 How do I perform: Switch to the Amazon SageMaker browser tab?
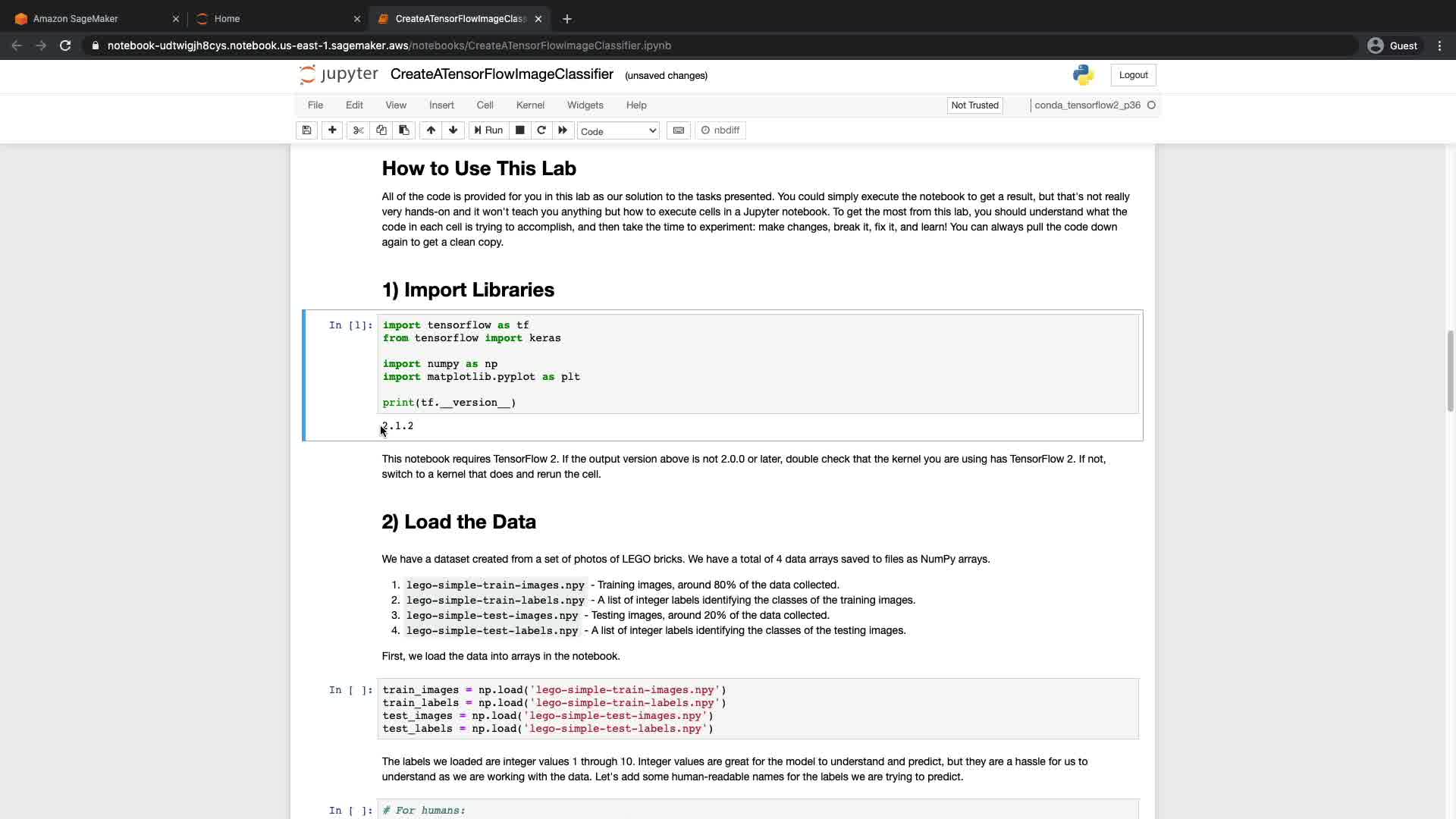pyautogui.click(x=76, y=19)
